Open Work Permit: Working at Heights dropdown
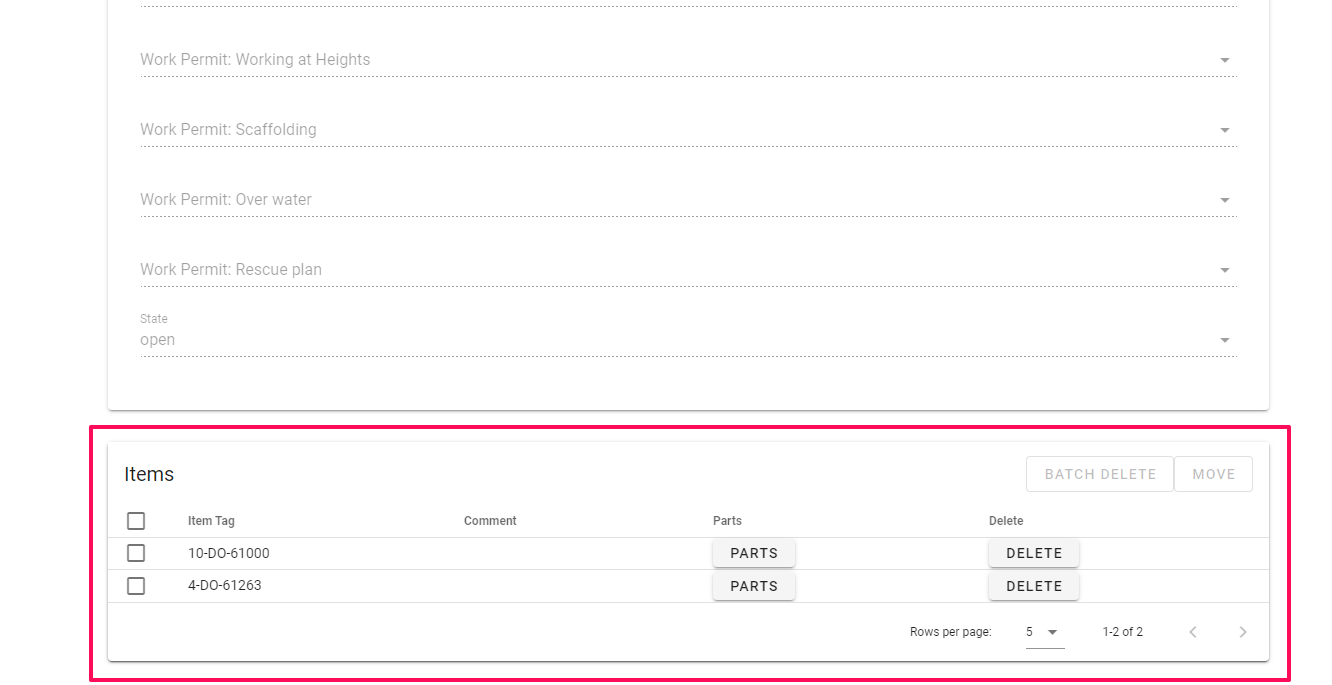Image resolution: width=1332 pixels, height=685 pixels. tap(688, 60)
